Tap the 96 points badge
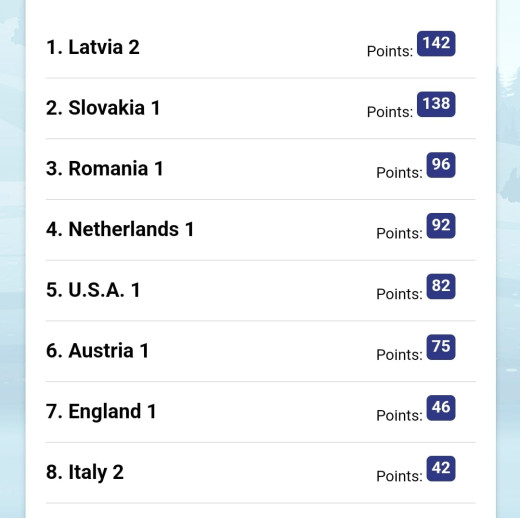Screen dimensions: 520x518 pyautogui.click(x=441, y=165)
